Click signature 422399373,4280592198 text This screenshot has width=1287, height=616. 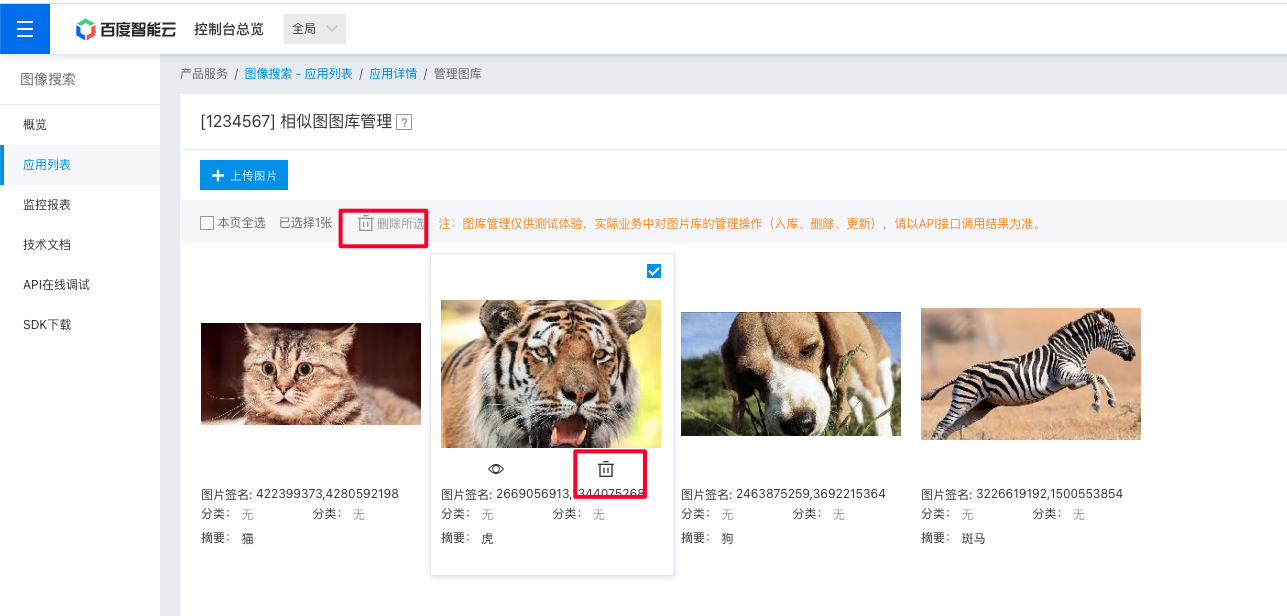[x=328, y=494]
